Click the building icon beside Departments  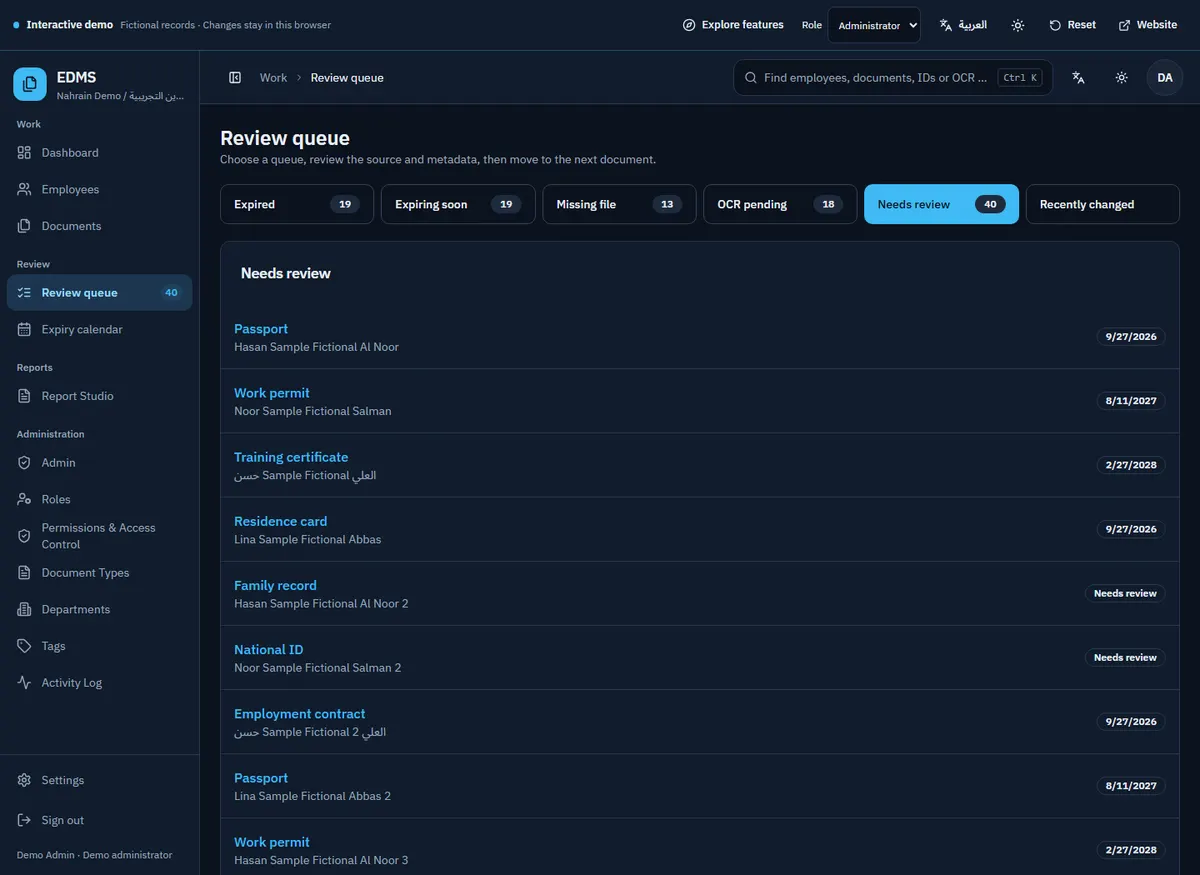25,610
